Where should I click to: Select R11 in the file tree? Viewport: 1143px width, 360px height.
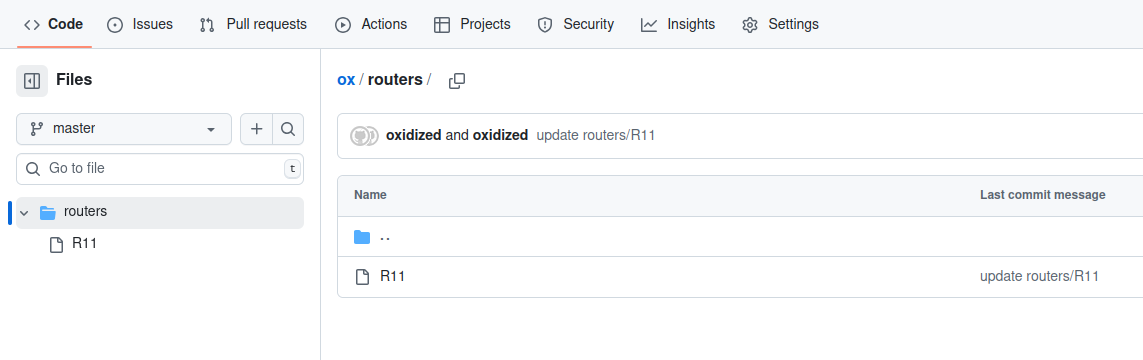[x=85, y=244]
